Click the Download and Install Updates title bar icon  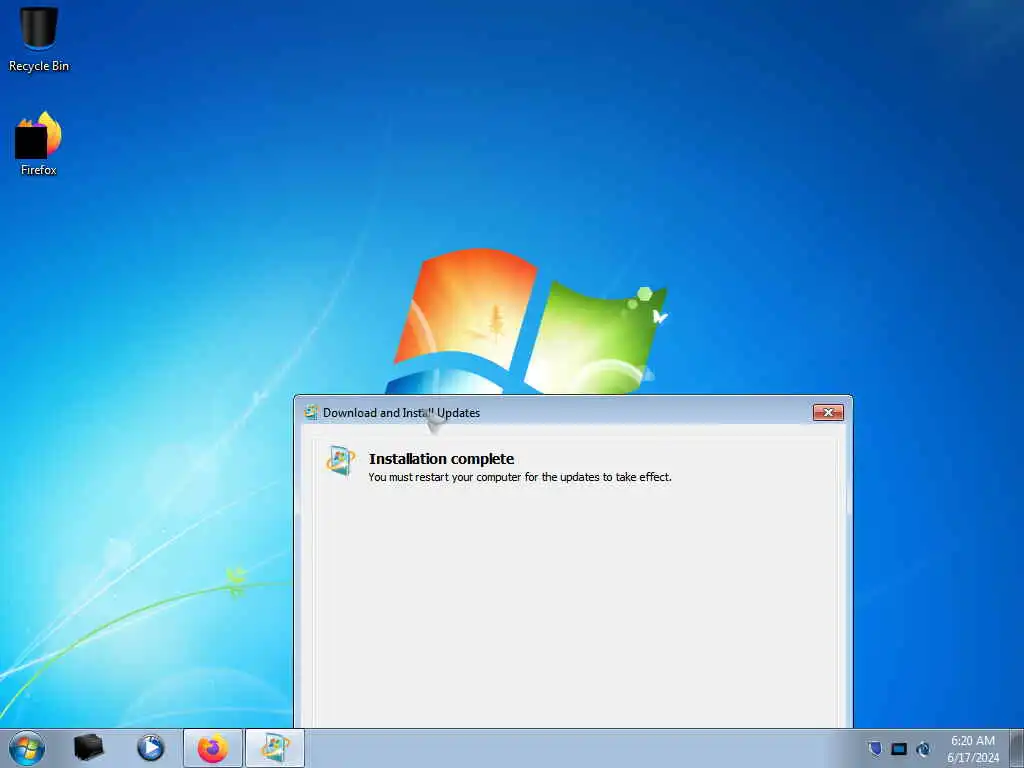312,412
